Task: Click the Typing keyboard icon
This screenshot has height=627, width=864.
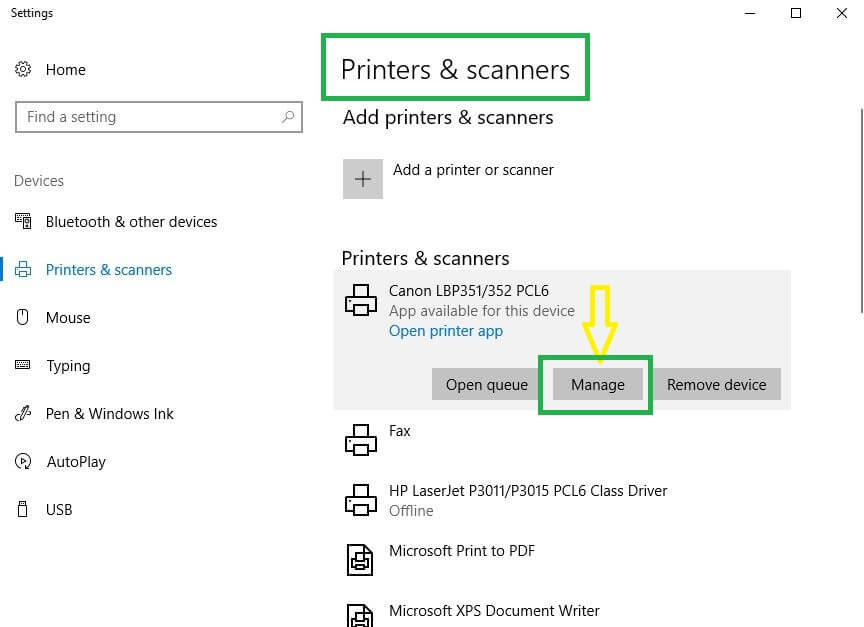Action: tap(23, 365)
